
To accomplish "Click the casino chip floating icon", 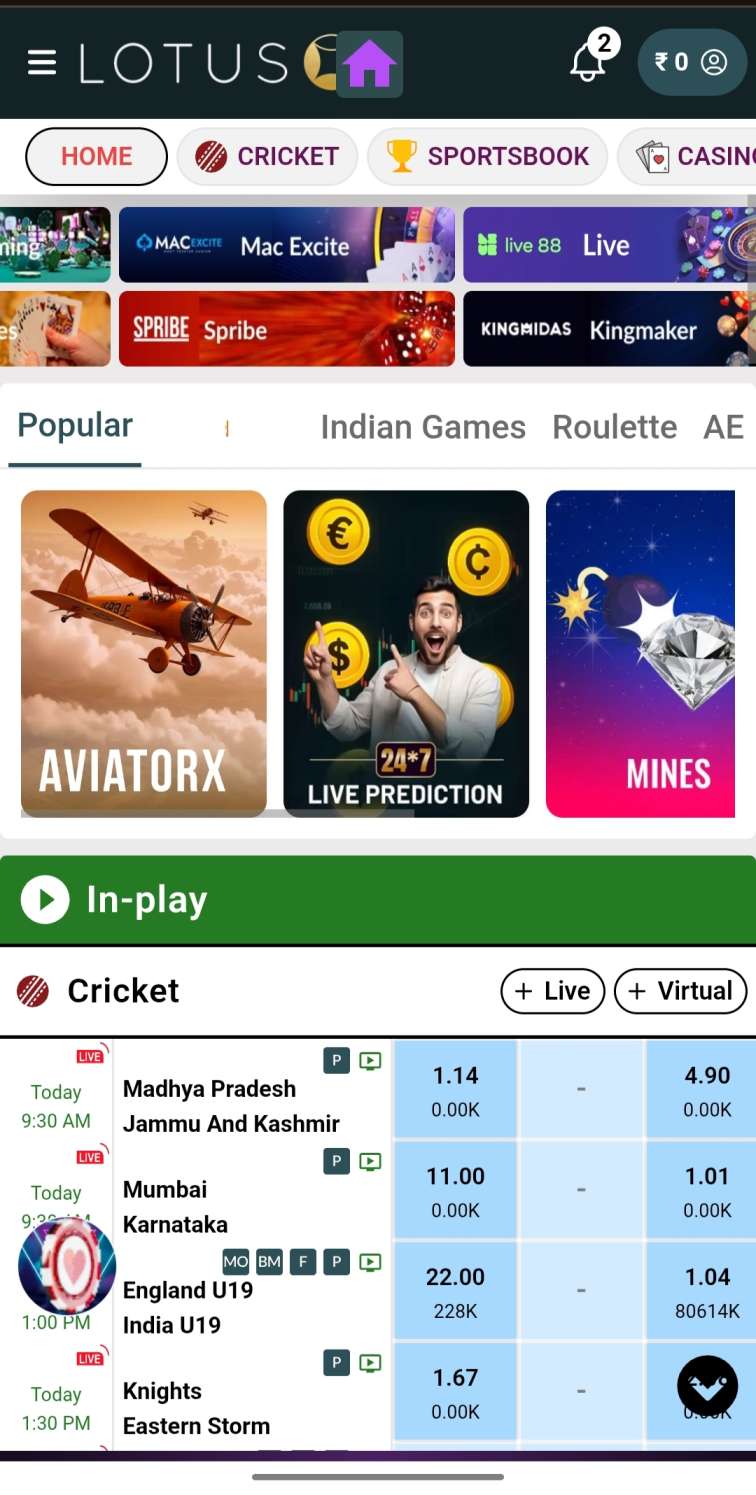I will click(x=67, y=1266).
